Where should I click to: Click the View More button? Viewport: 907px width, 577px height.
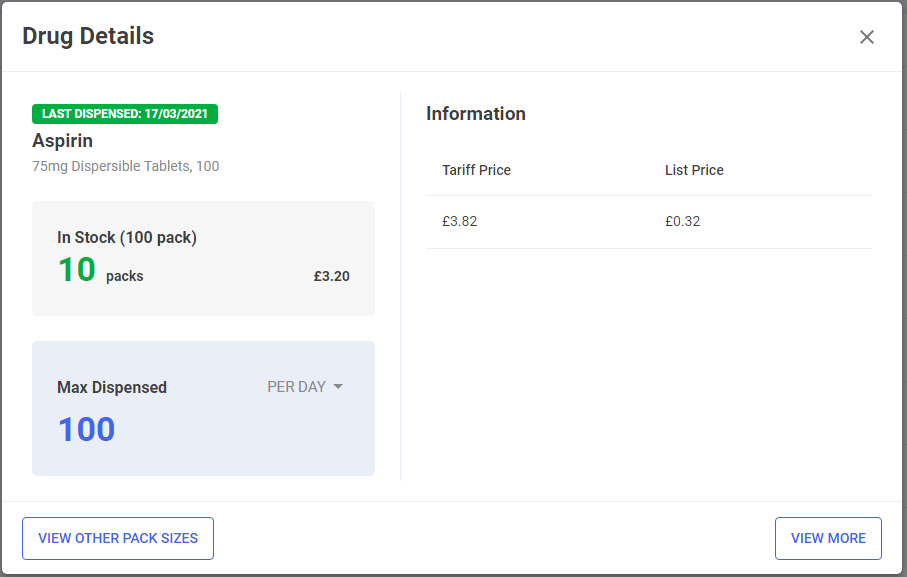(x=828, y=538)
